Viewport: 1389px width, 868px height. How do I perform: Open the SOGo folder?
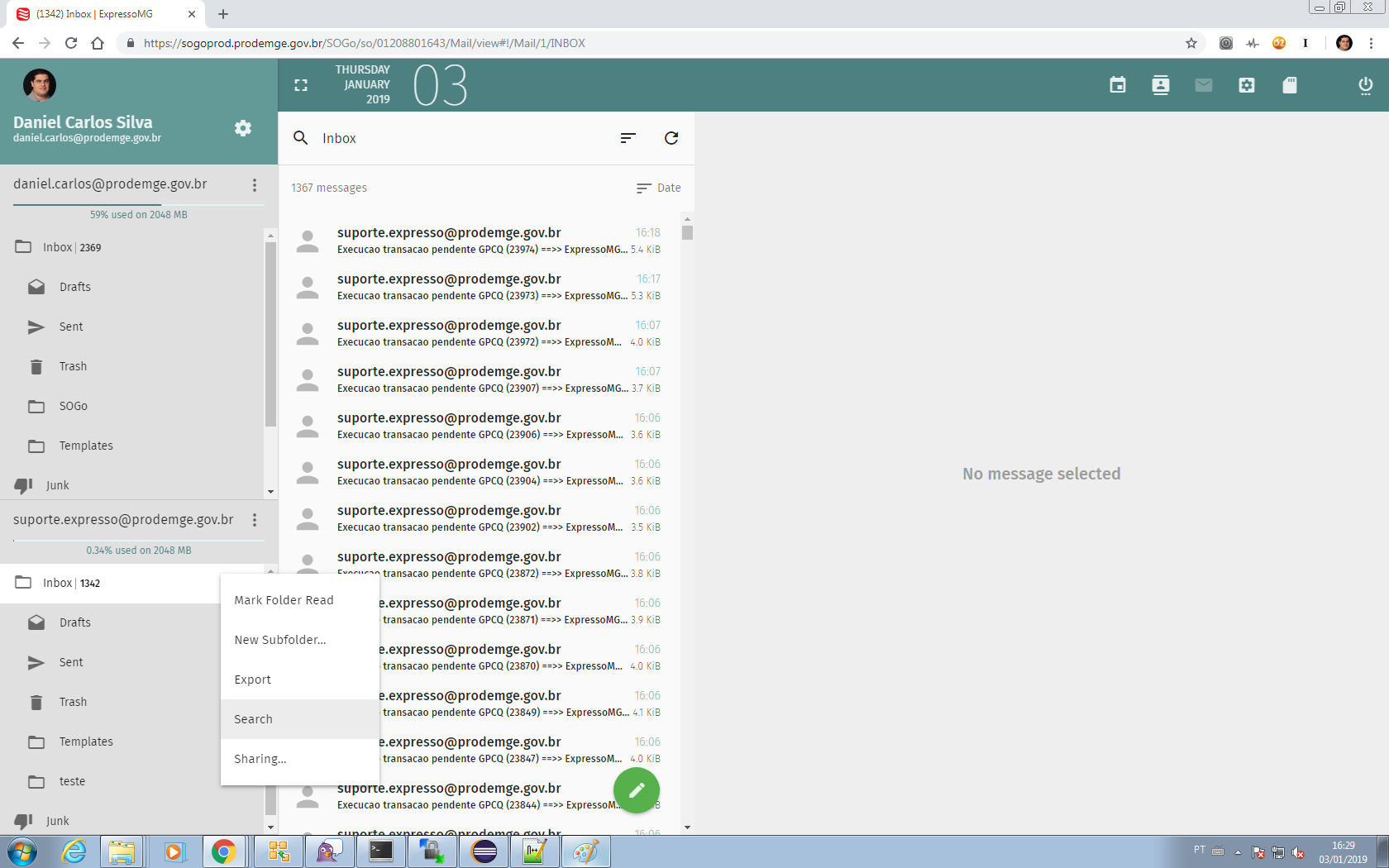(73, 406)
